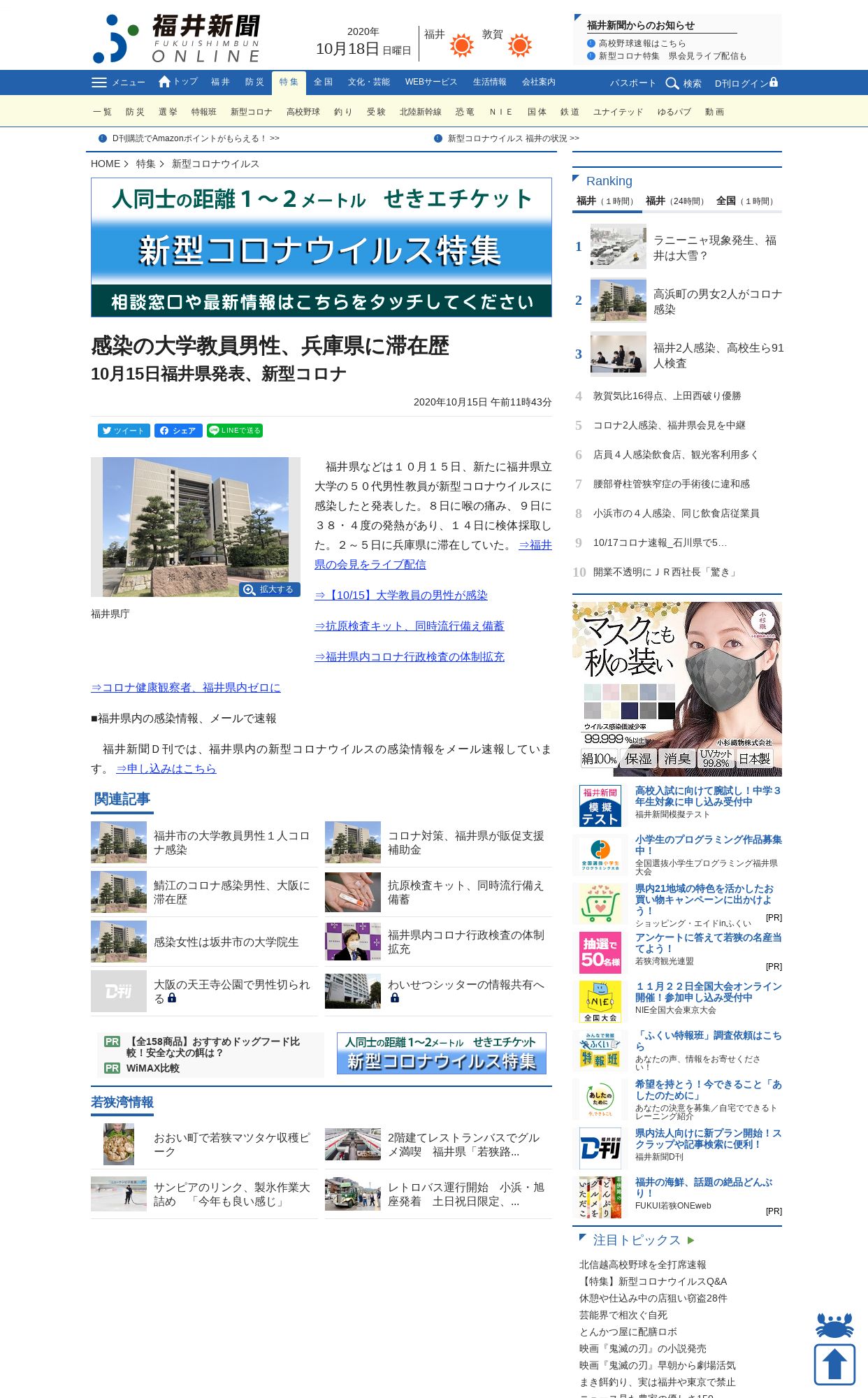Open topic とんかつ屋に配膳ロボ
The image size is (868, 1398).
628,1332
